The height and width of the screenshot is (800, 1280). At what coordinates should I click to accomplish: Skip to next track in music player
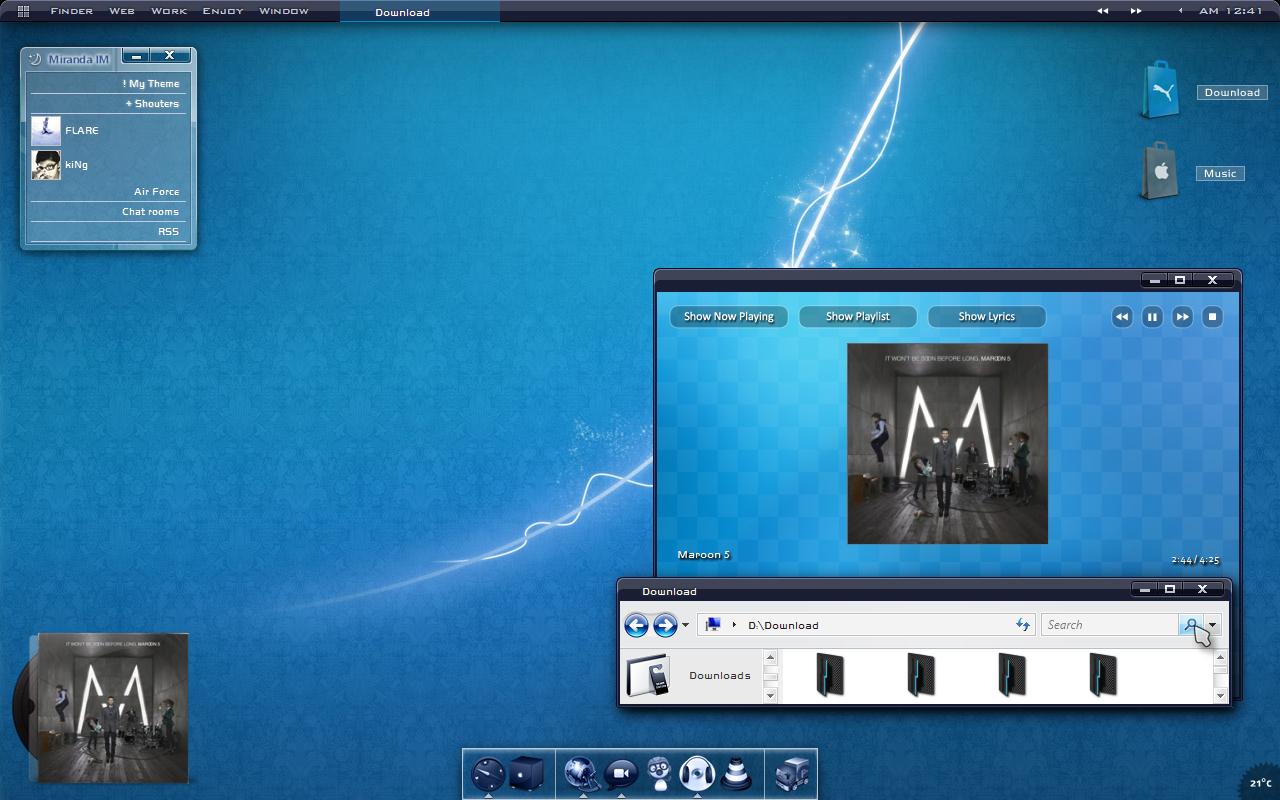1182,317
